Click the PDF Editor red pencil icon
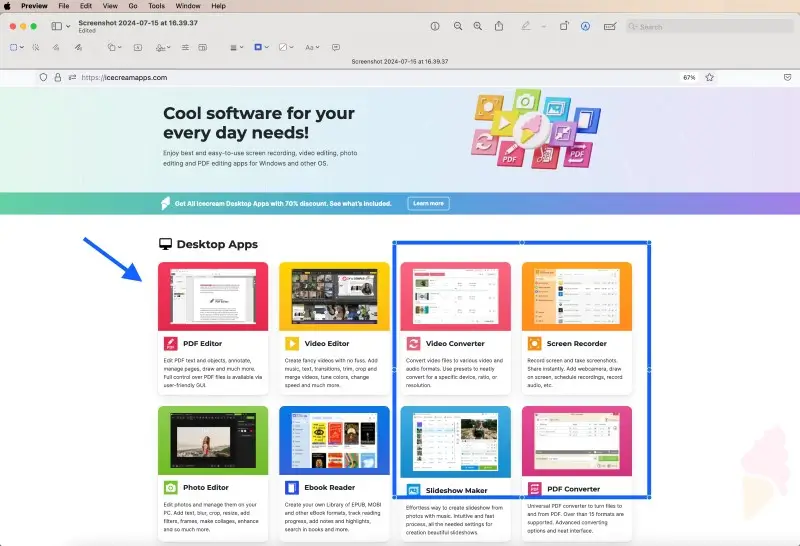This screenshot has height=546, width=800. (x=170, y=343)
